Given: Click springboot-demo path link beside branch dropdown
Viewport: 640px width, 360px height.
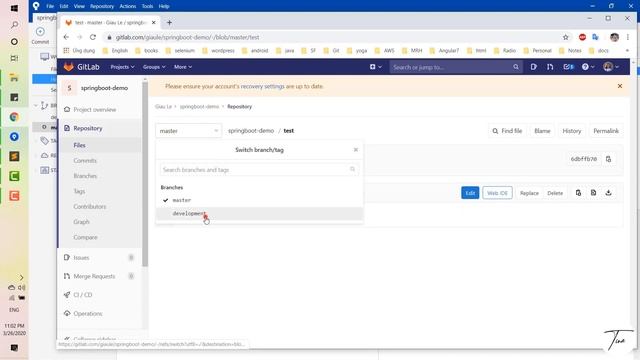Looking at the screenshot, I should (x=251, y=131).
